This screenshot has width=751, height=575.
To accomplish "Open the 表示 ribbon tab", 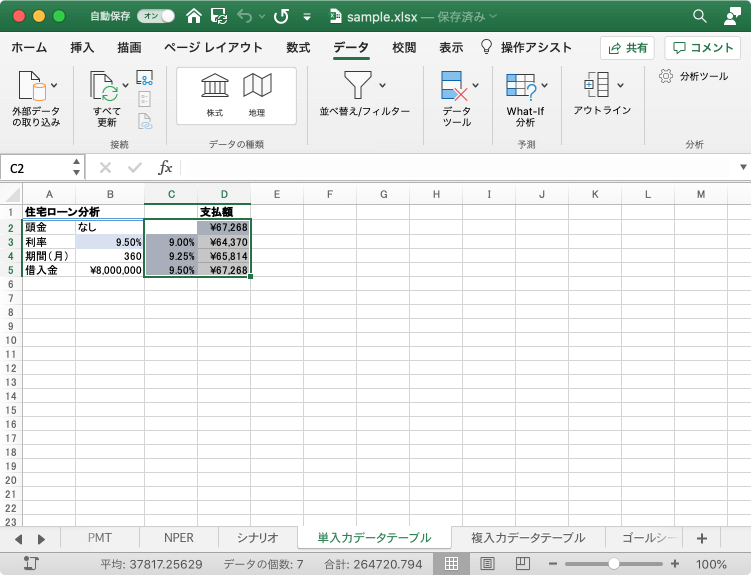I will click(x=451, y=47).
